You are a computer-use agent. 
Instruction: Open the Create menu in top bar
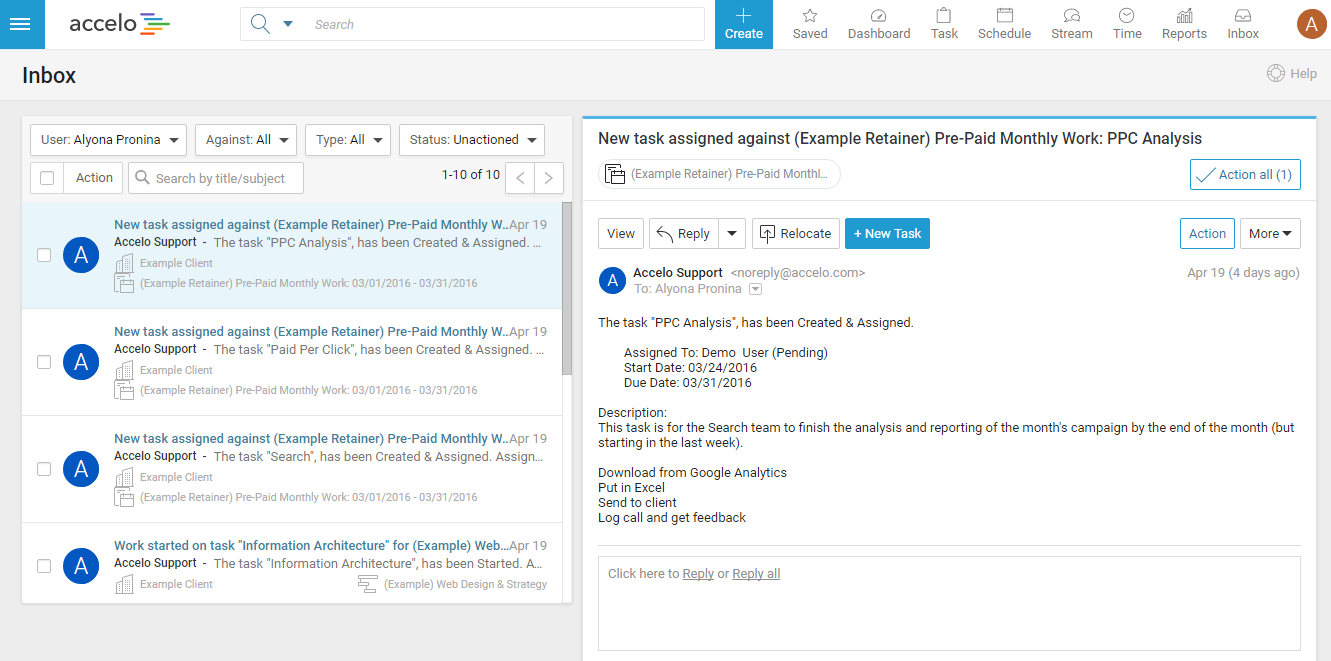pyautogui.click(x=744, y=24)
